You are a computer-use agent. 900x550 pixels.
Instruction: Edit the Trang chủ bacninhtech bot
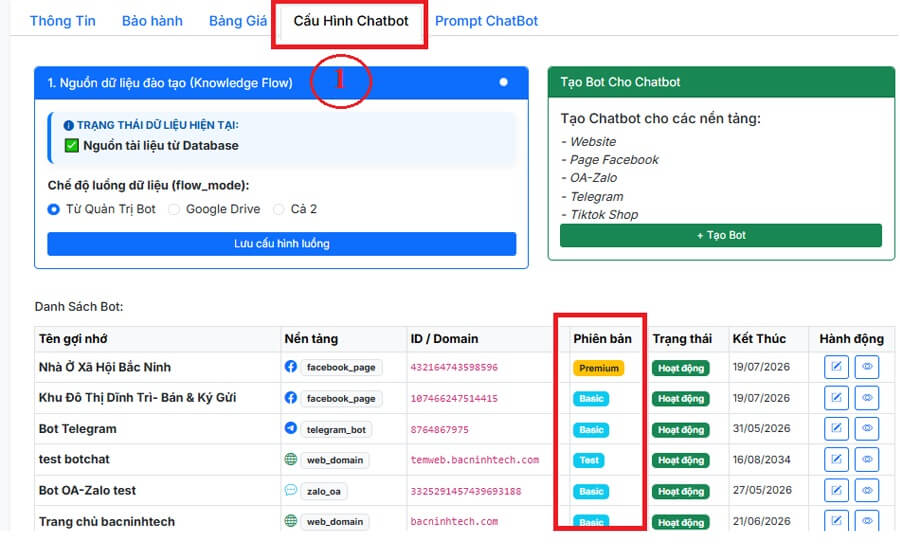tap(836, 521)
